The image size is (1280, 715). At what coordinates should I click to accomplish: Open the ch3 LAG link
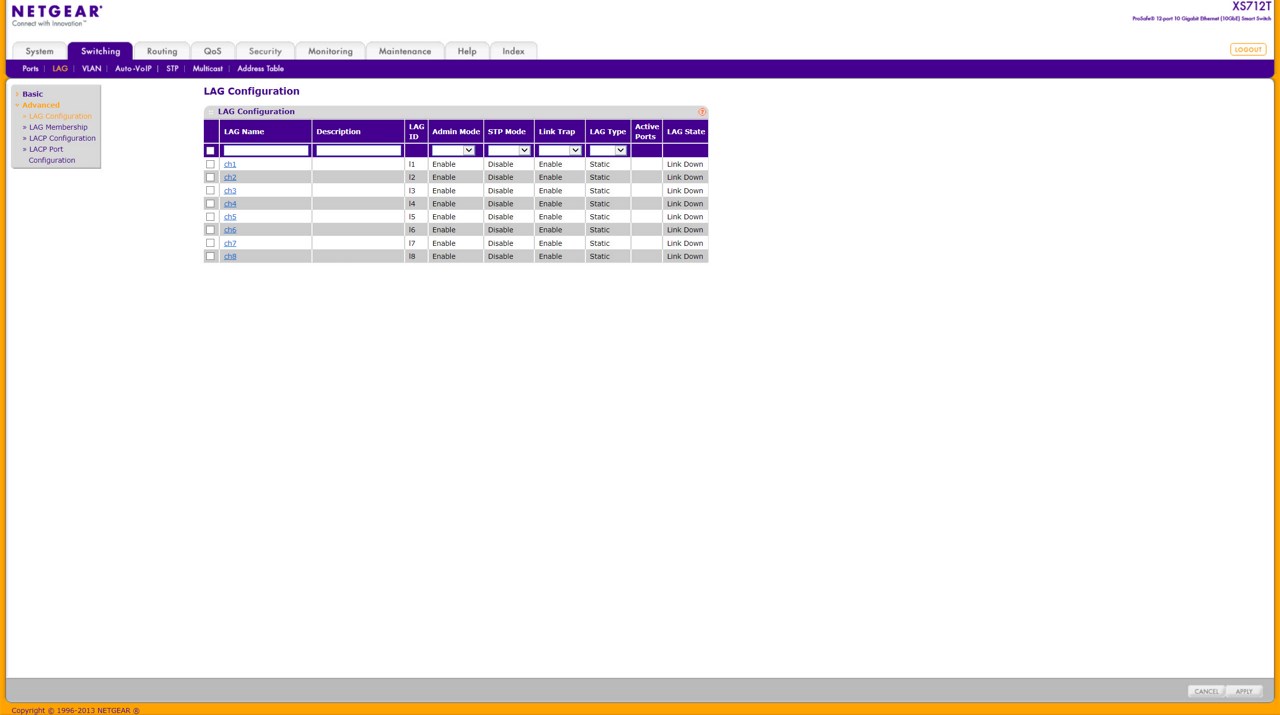(230, 190)
